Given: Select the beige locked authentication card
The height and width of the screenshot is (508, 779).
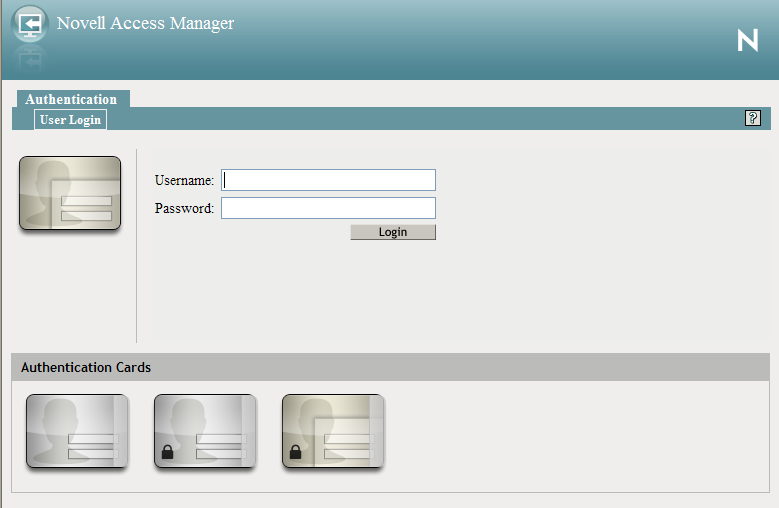Looking at the screenshot, I should click(333, 431).
